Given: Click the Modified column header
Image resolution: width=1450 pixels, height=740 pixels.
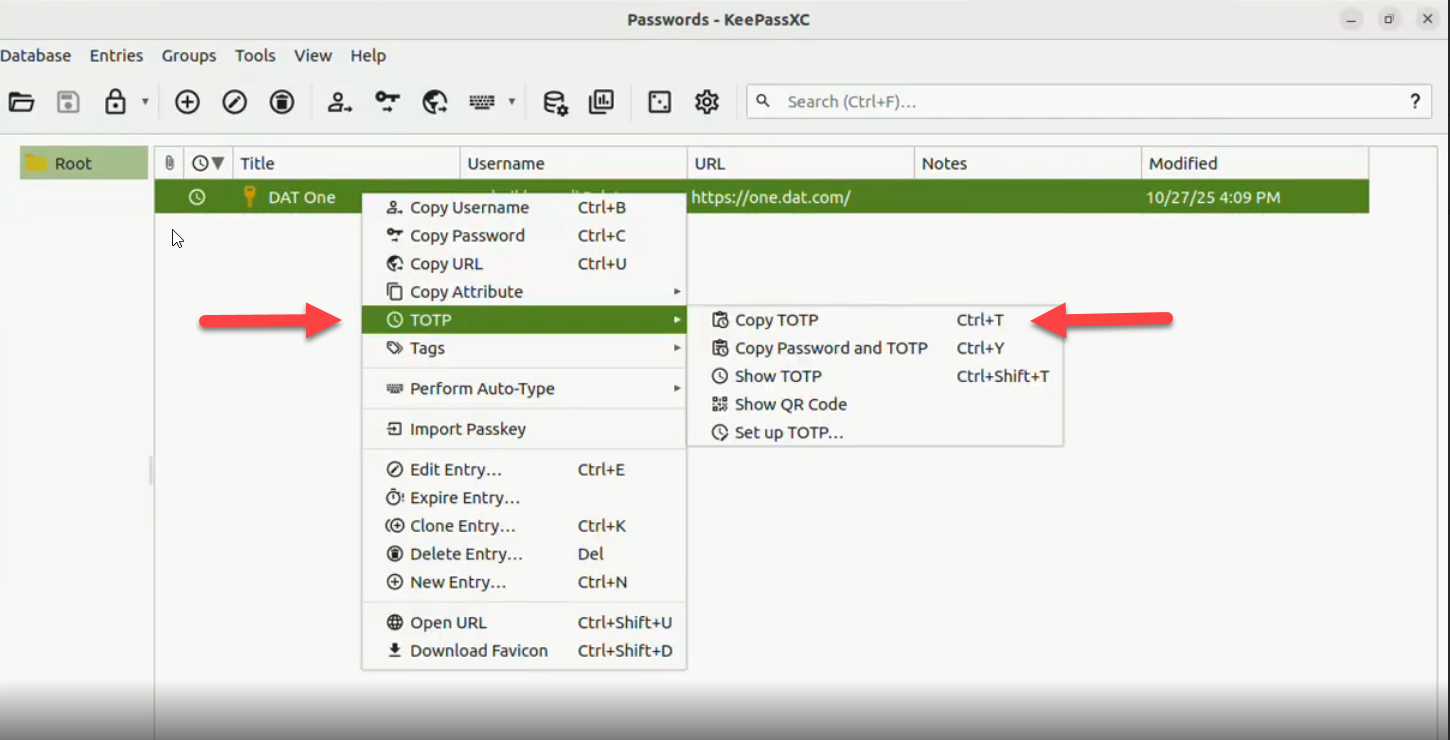Looking at the screenshot, I should click(1183, 163).
